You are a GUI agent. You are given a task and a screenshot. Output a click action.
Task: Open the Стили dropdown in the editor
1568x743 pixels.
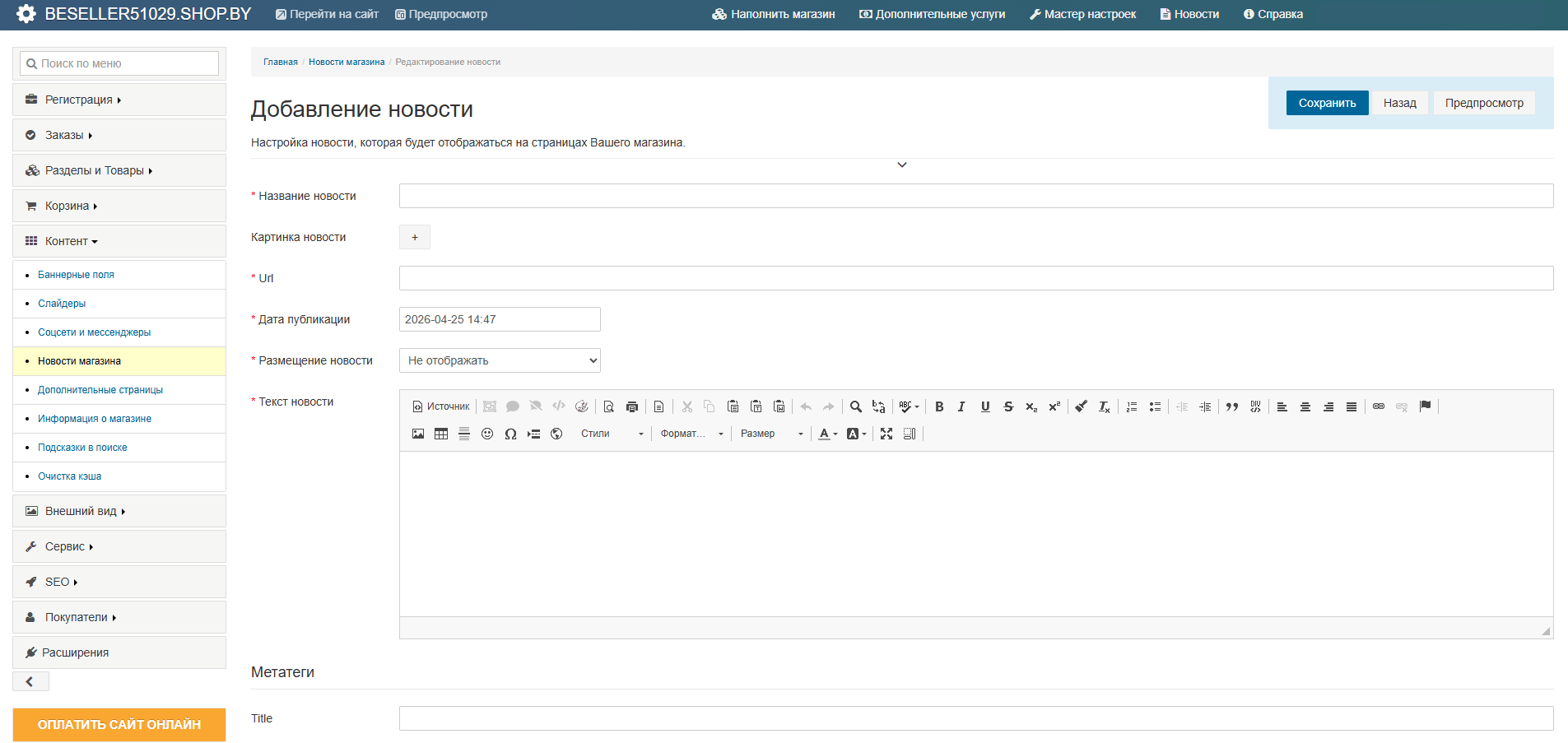[612, 434]
